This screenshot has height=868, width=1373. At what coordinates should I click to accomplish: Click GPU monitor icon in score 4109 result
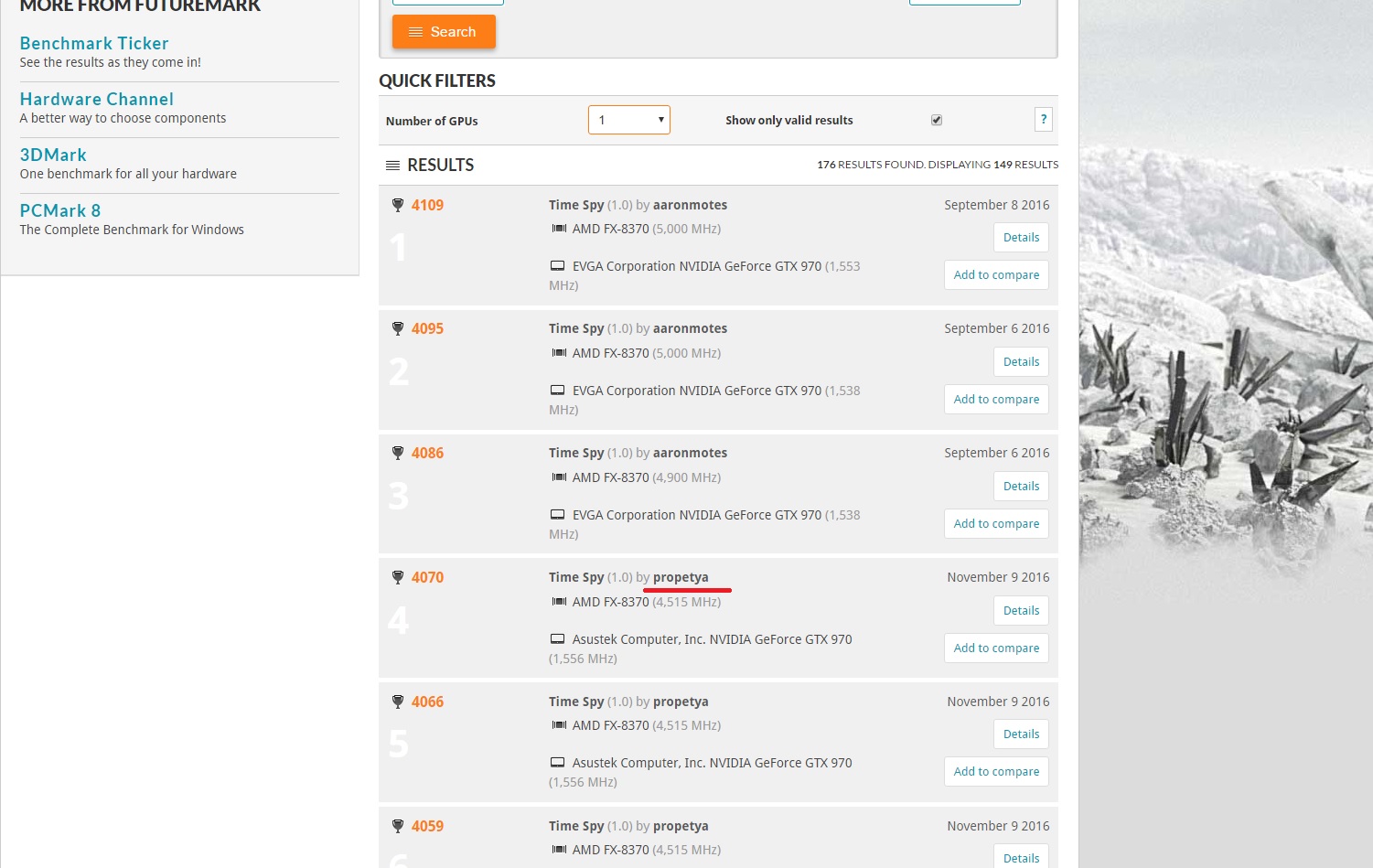557,266
